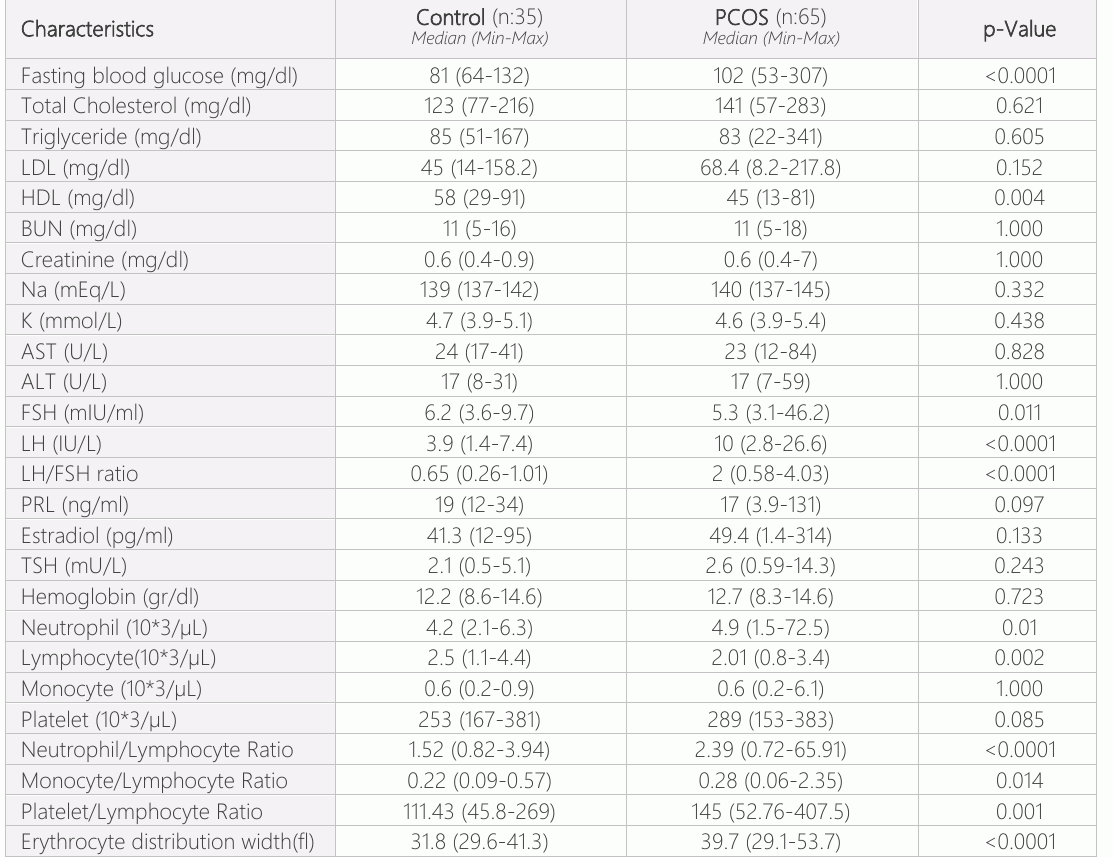Click the Triglyceride PCOS value 83 (22-341)
This screenshot has width=1113, height=857.
click(771, 136)
